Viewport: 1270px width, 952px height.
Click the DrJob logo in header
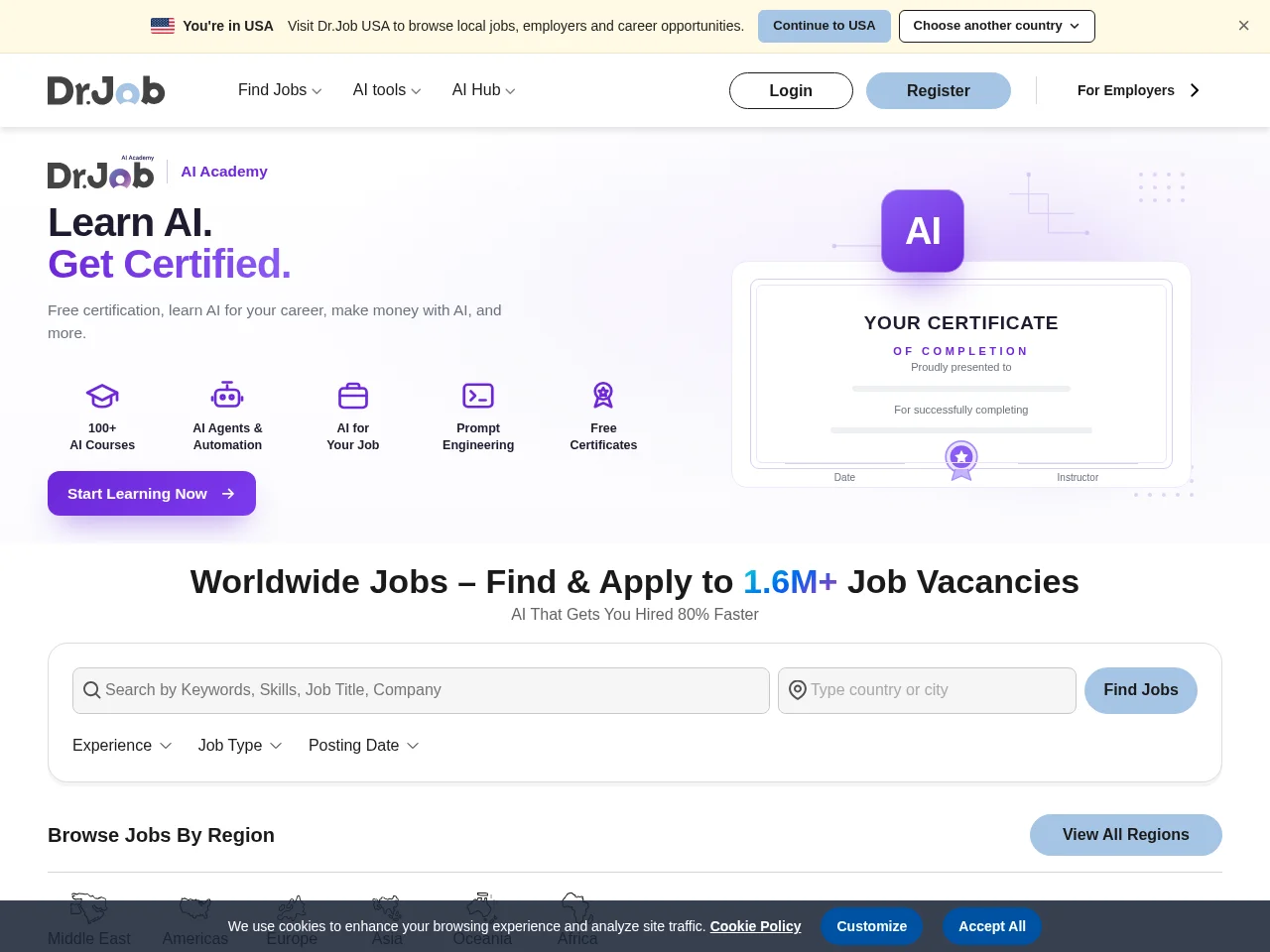pyautogui.click(x=106, y=90)
